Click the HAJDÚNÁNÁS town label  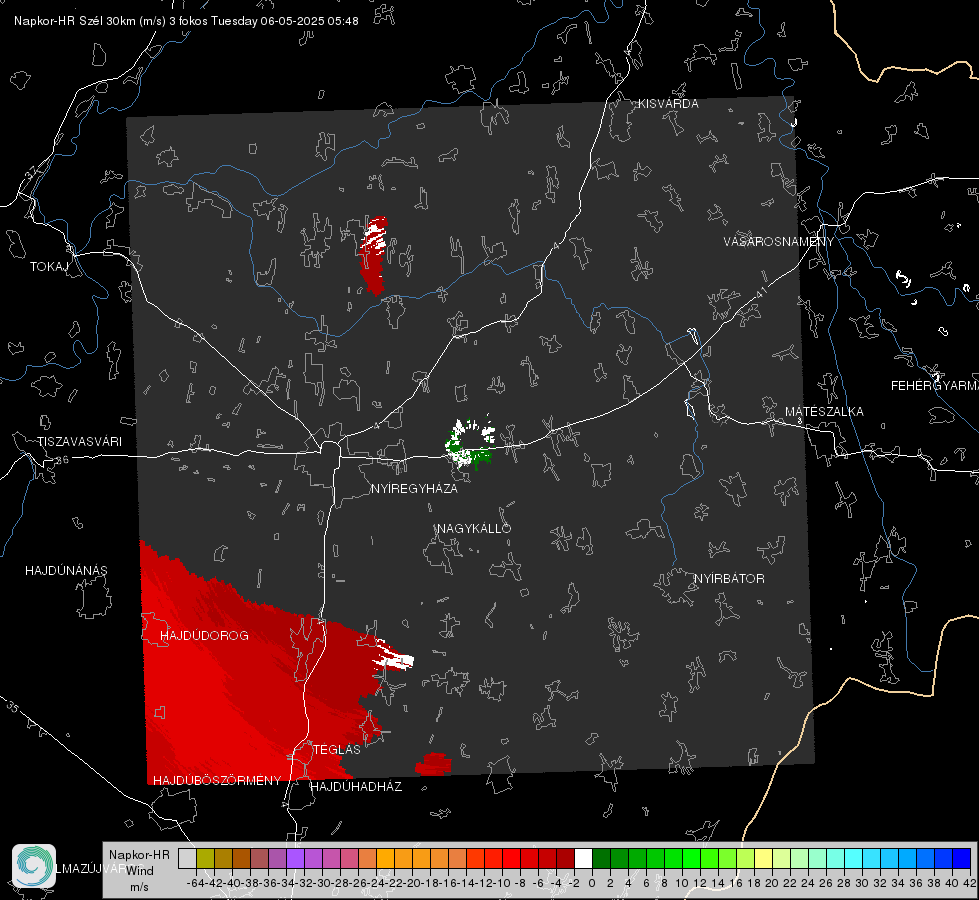tap(66, 570)
